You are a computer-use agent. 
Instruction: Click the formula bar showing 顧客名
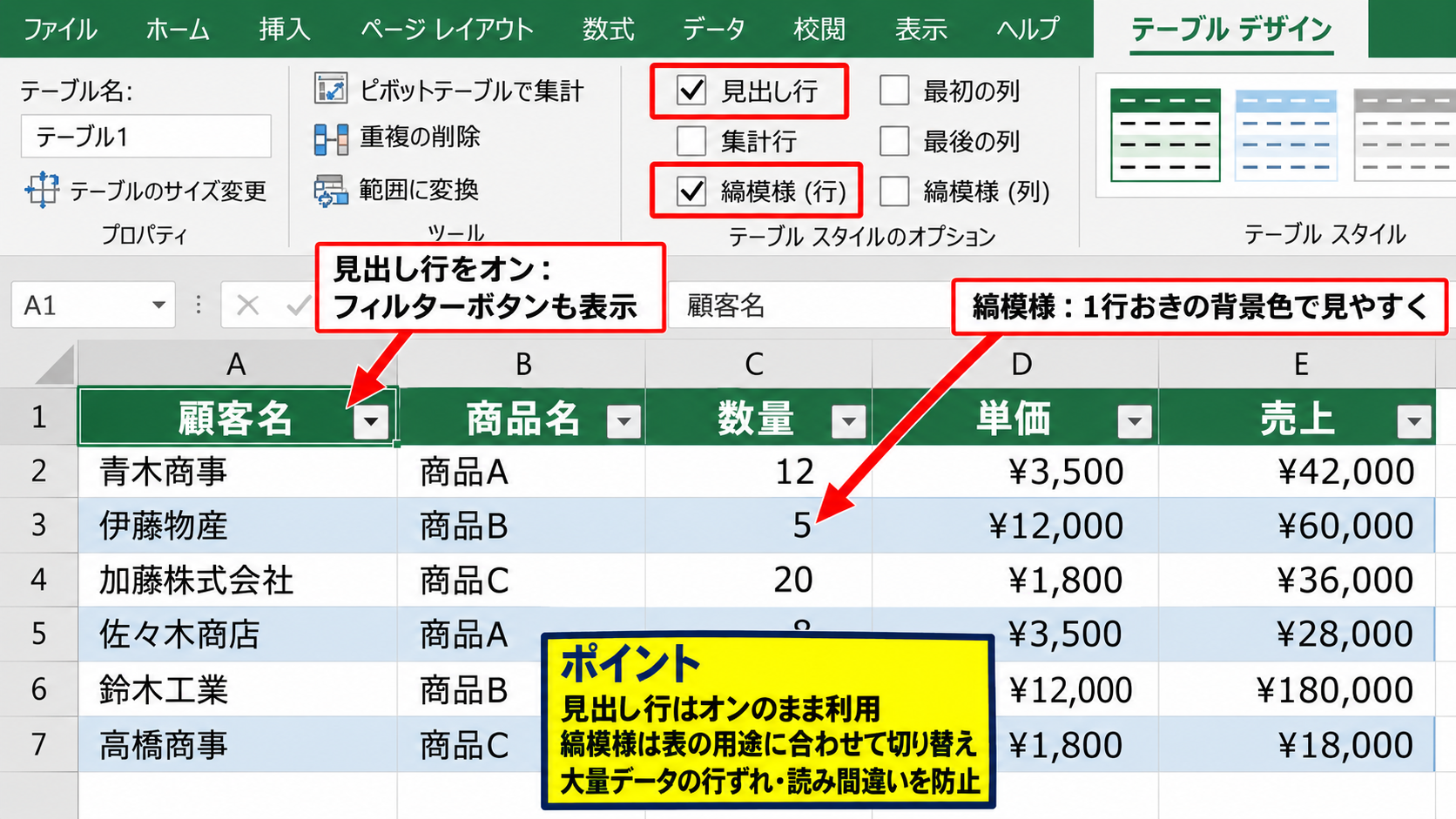tap(810, 305)
